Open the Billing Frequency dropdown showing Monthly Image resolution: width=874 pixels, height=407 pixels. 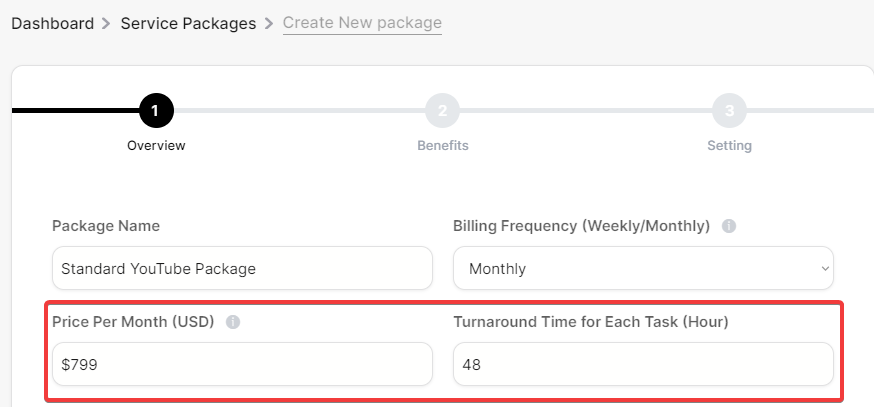pyautogui.click(x=643, y=268)
